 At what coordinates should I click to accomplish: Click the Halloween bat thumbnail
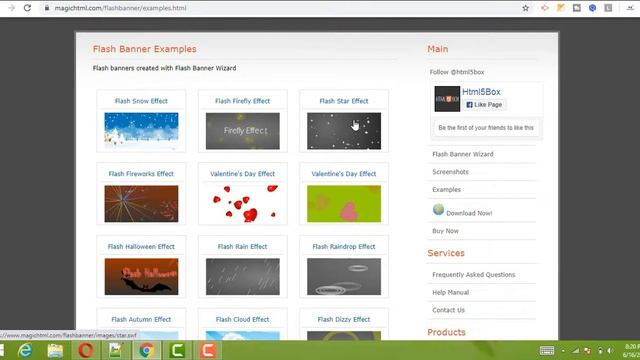(141, 276)
